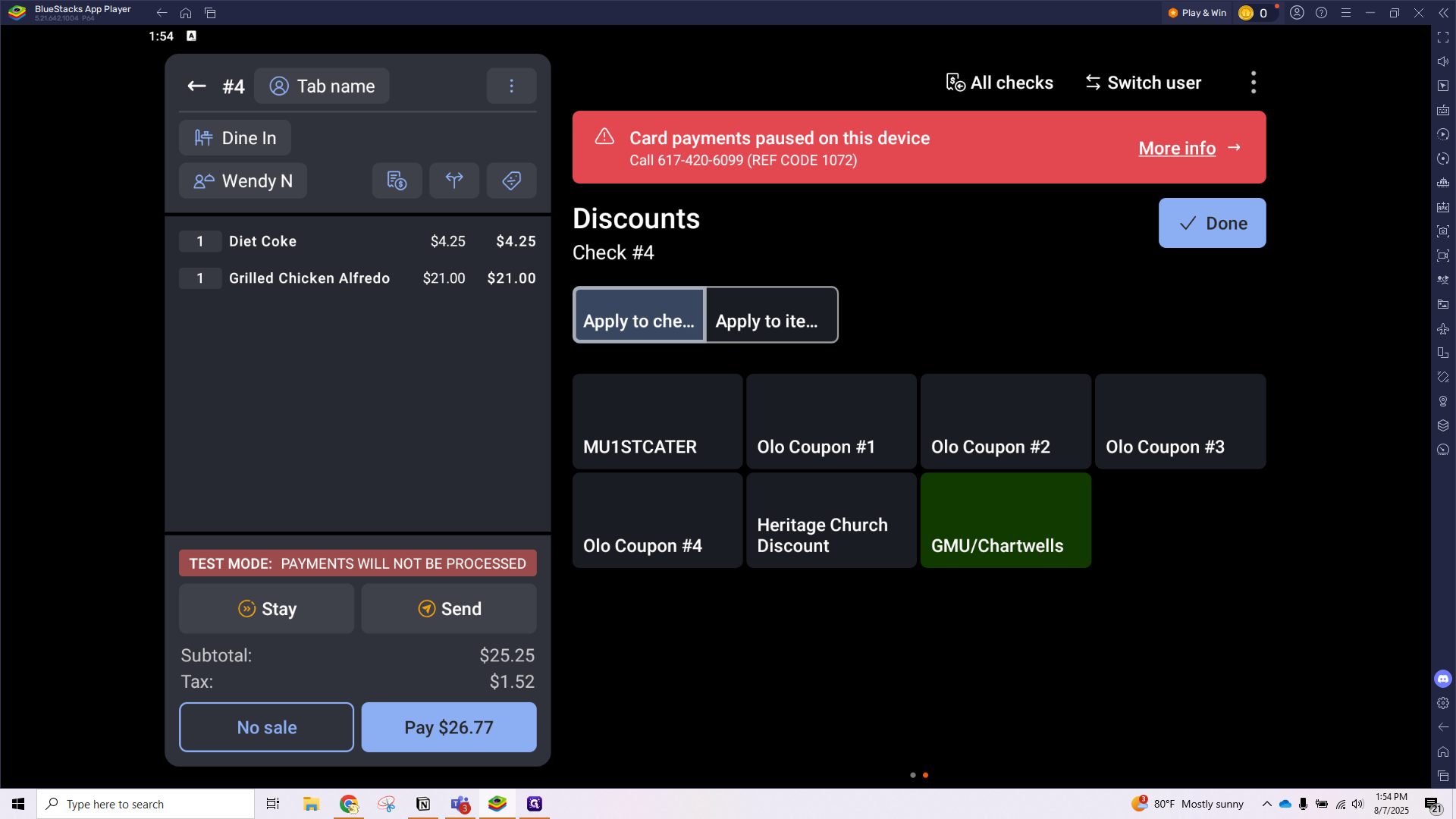
Task: Click the Tab name field
Action: tap(322, 86)
